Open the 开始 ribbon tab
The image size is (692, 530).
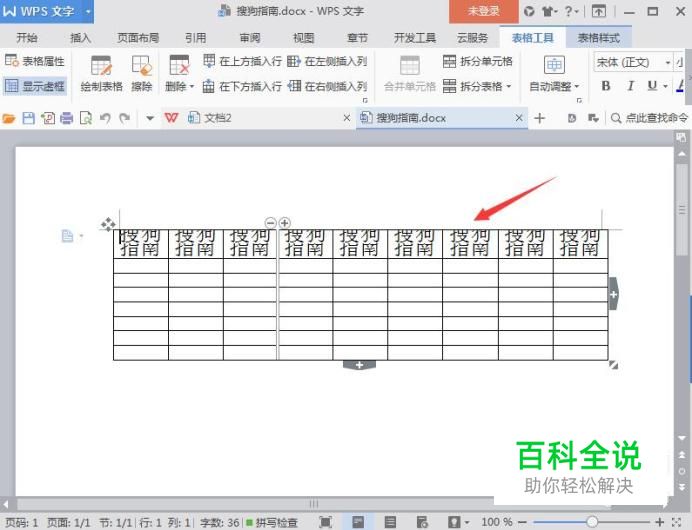click(26, 38)
